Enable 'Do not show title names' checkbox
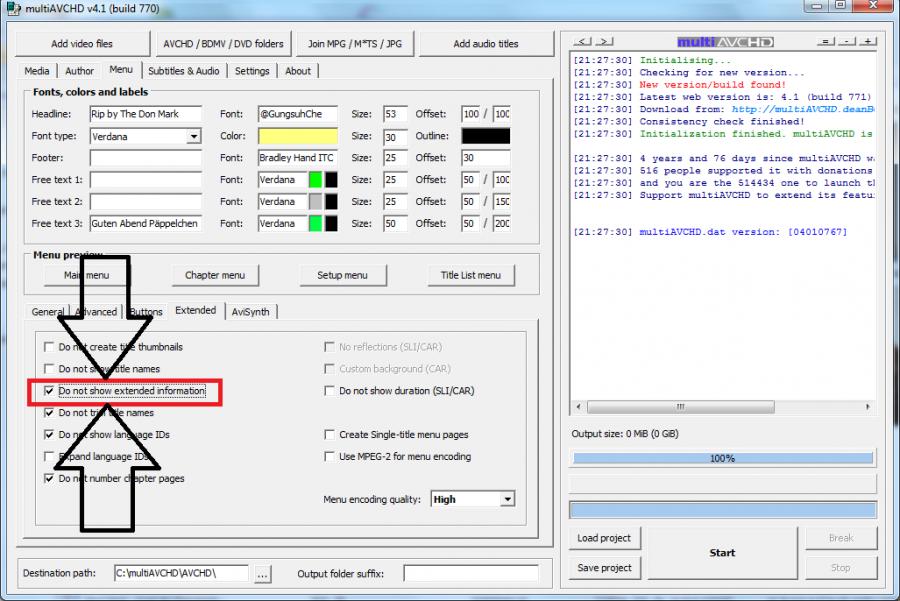The image size is (900, 601). [49, 369]
